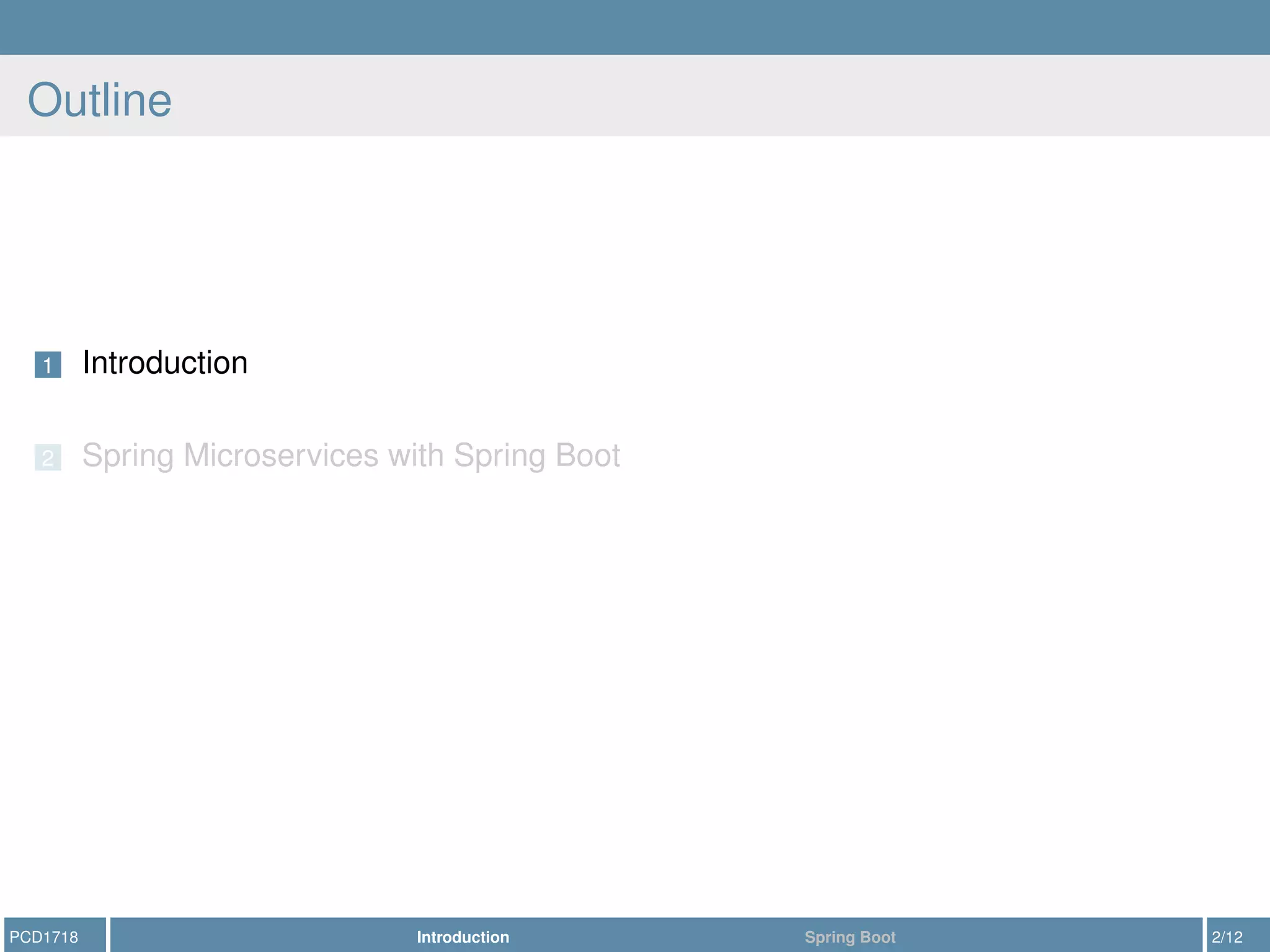Click the word Boot ending entry two
Image resolution: width=1270 pixels, height=952 pixels.
[587, 456]
